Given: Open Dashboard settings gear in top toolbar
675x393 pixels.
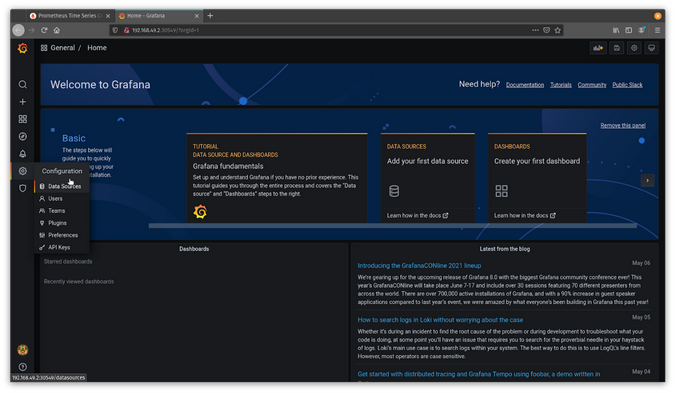Looking at the screenshot, I should pos(634,48).
